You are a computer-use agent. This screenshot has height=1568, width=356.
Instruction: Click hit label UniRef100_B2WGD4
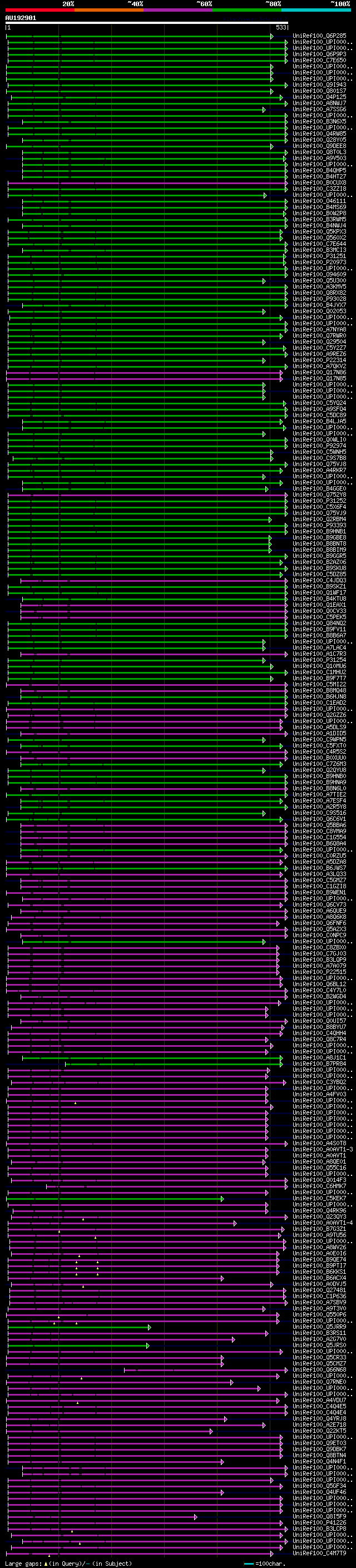(319, 996)
